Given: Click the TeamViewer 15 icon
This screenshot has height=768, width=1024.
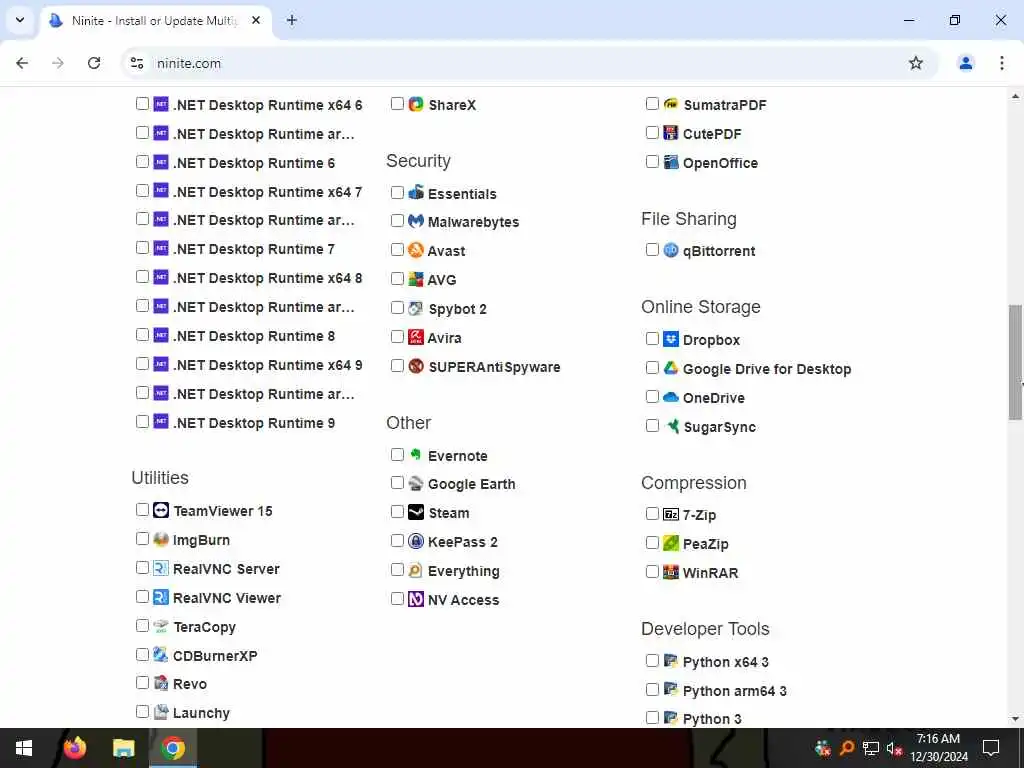Looking at the screenshot, I should coord(161,510).
